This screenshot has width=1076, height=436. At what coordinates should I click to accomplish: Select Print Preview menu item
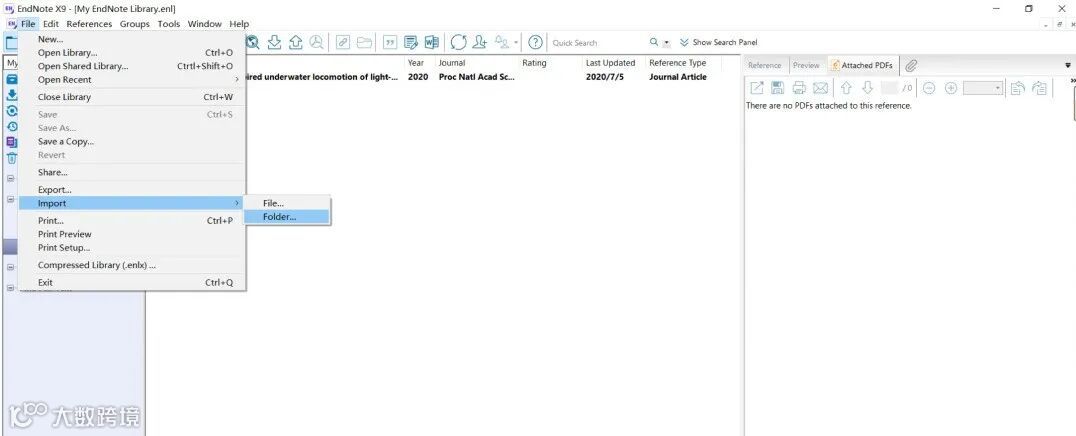131,234
